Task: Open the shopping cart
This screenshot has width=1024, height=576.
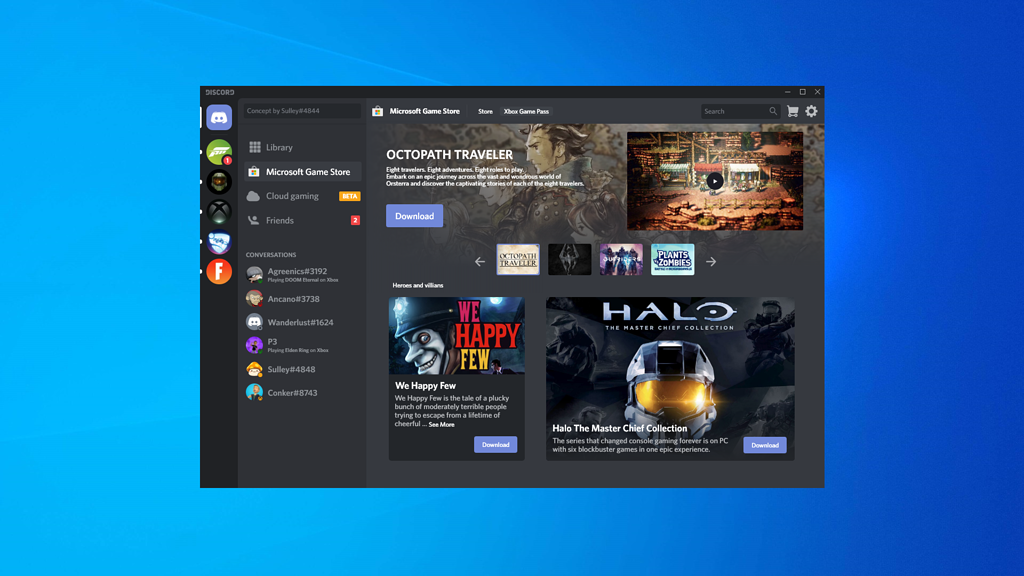Action: point(791,111)
